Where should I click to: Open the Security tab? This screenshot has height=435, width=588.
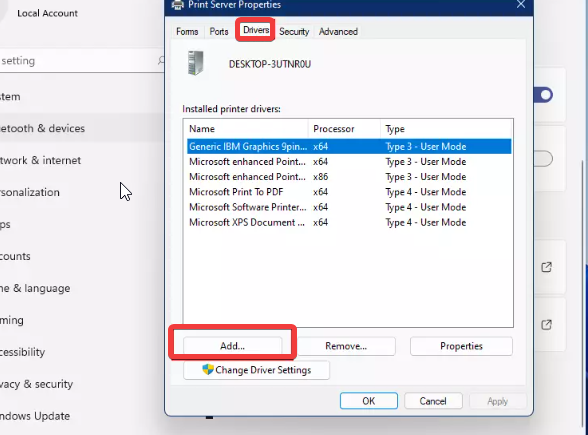294,32
